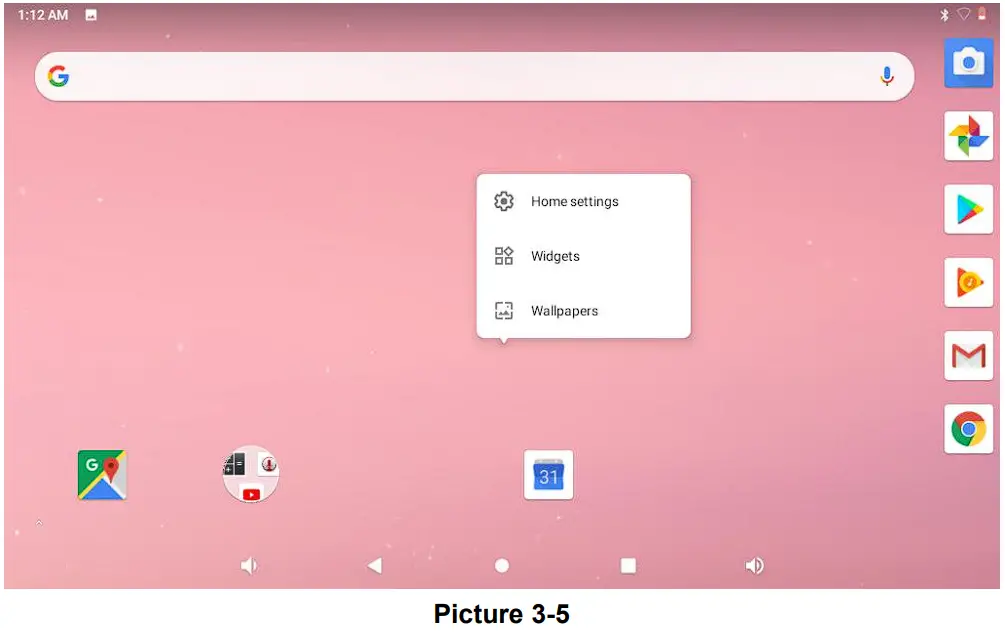This screenshot has height=633, width=1005.
Task: Tap the Google voice search microphone
Action: (886, 76)
